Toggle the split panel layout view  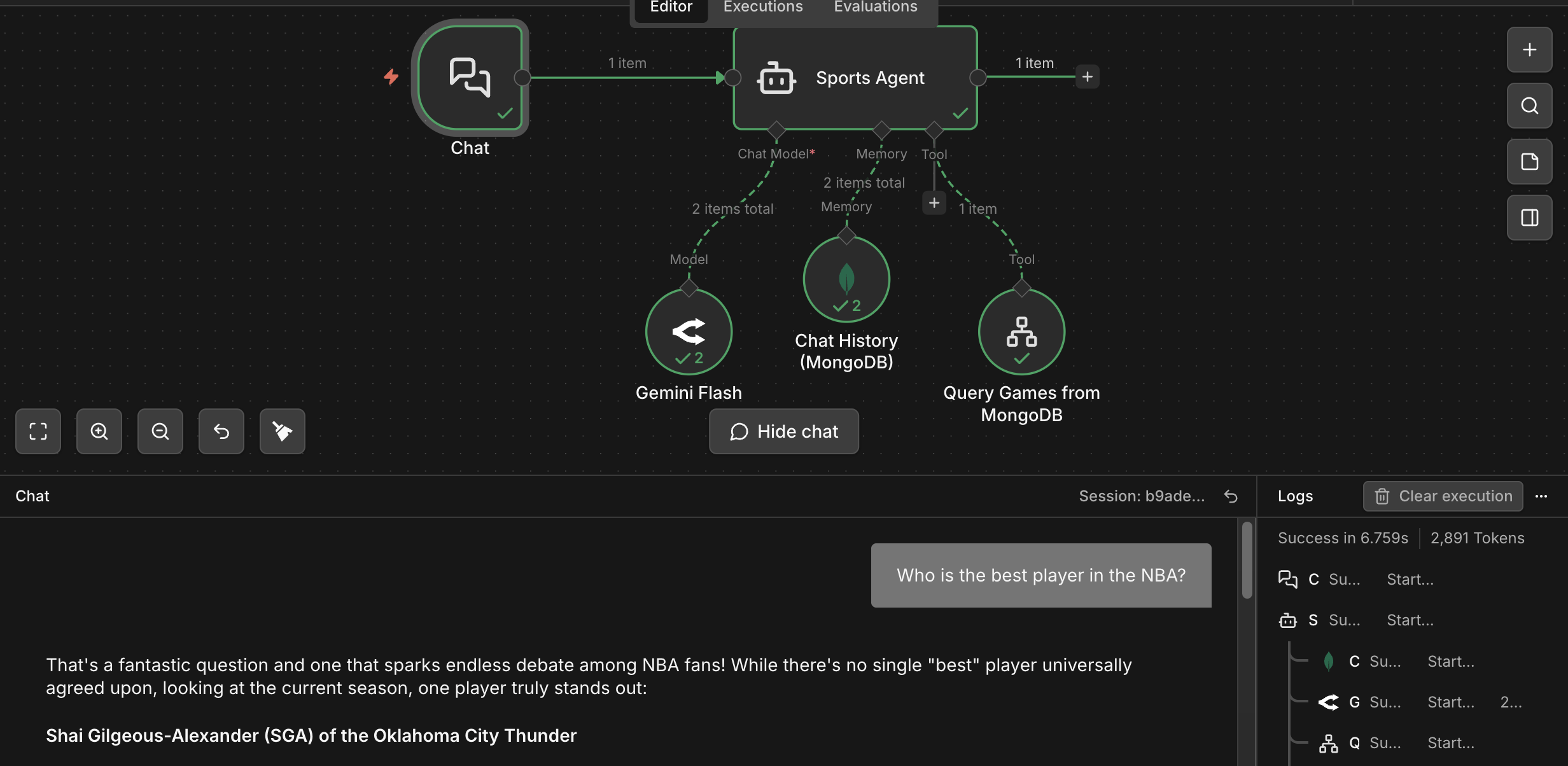click(x=1529, y=217)
